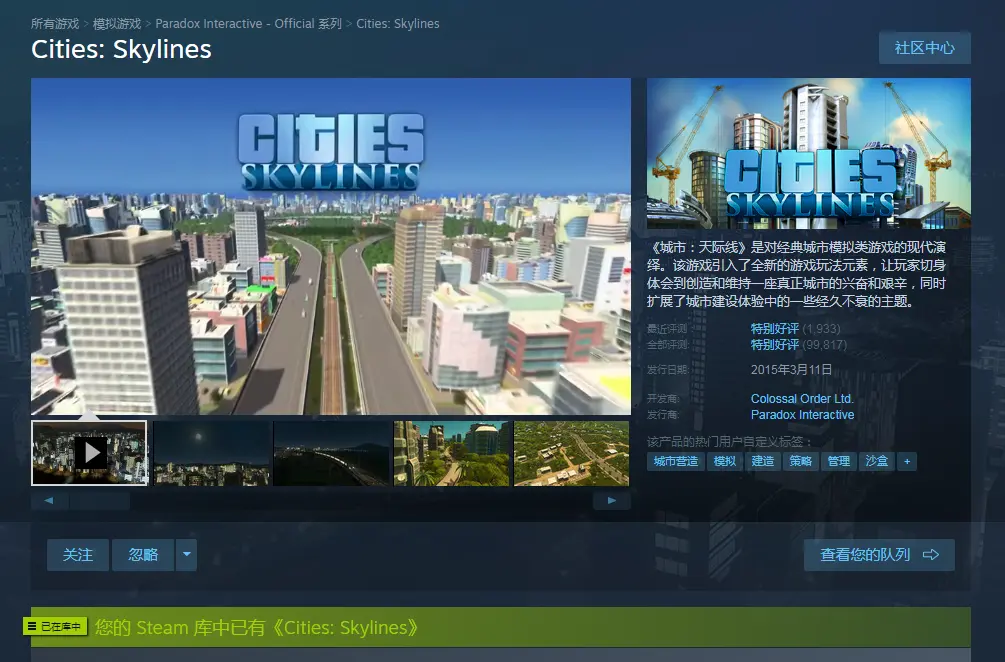The height and width of the screenshot is (662, 1005).
Task: Select the night sky moon screenshot thumbnail
Action: click(212, 453)
